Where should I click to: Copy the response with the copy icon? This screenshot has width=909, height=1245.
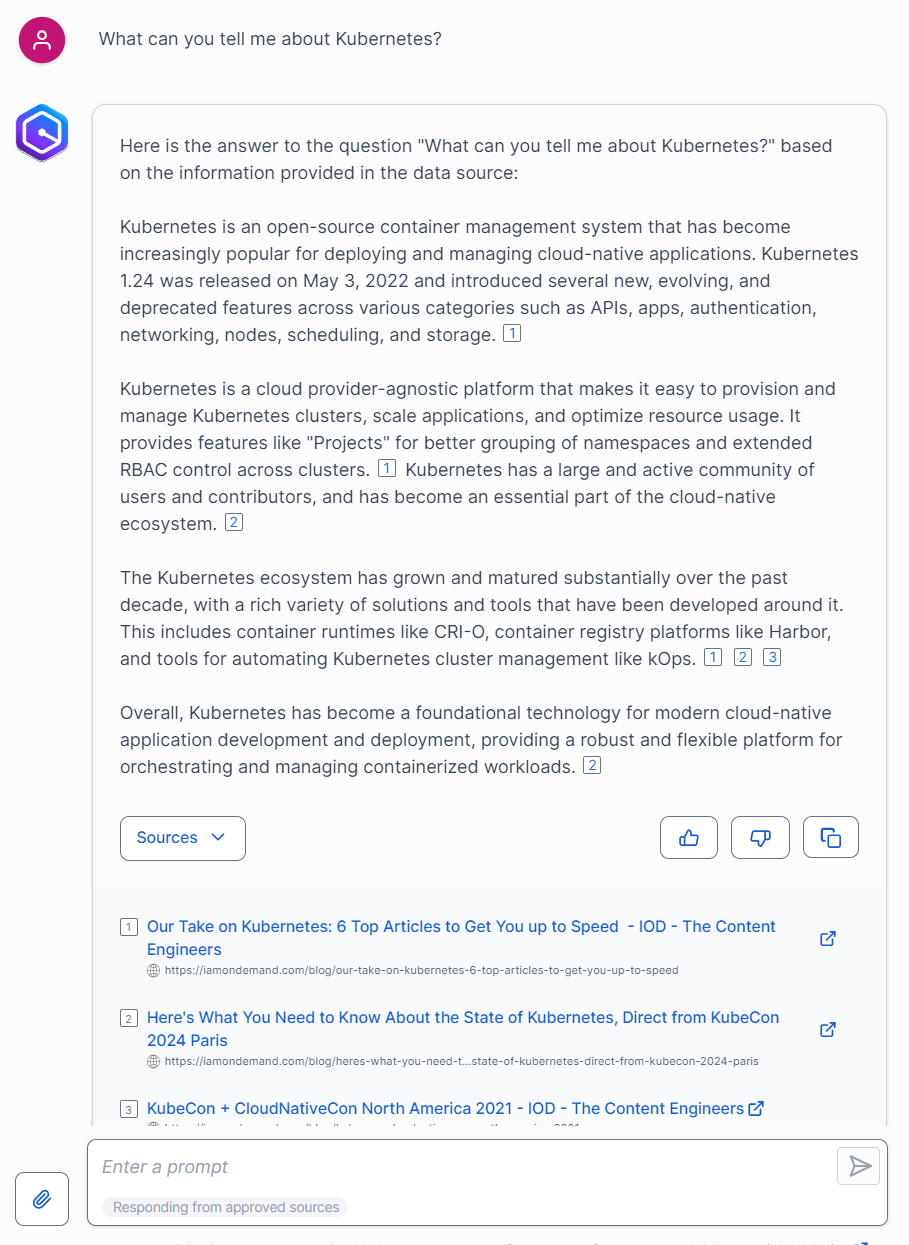tap(831, 838)
